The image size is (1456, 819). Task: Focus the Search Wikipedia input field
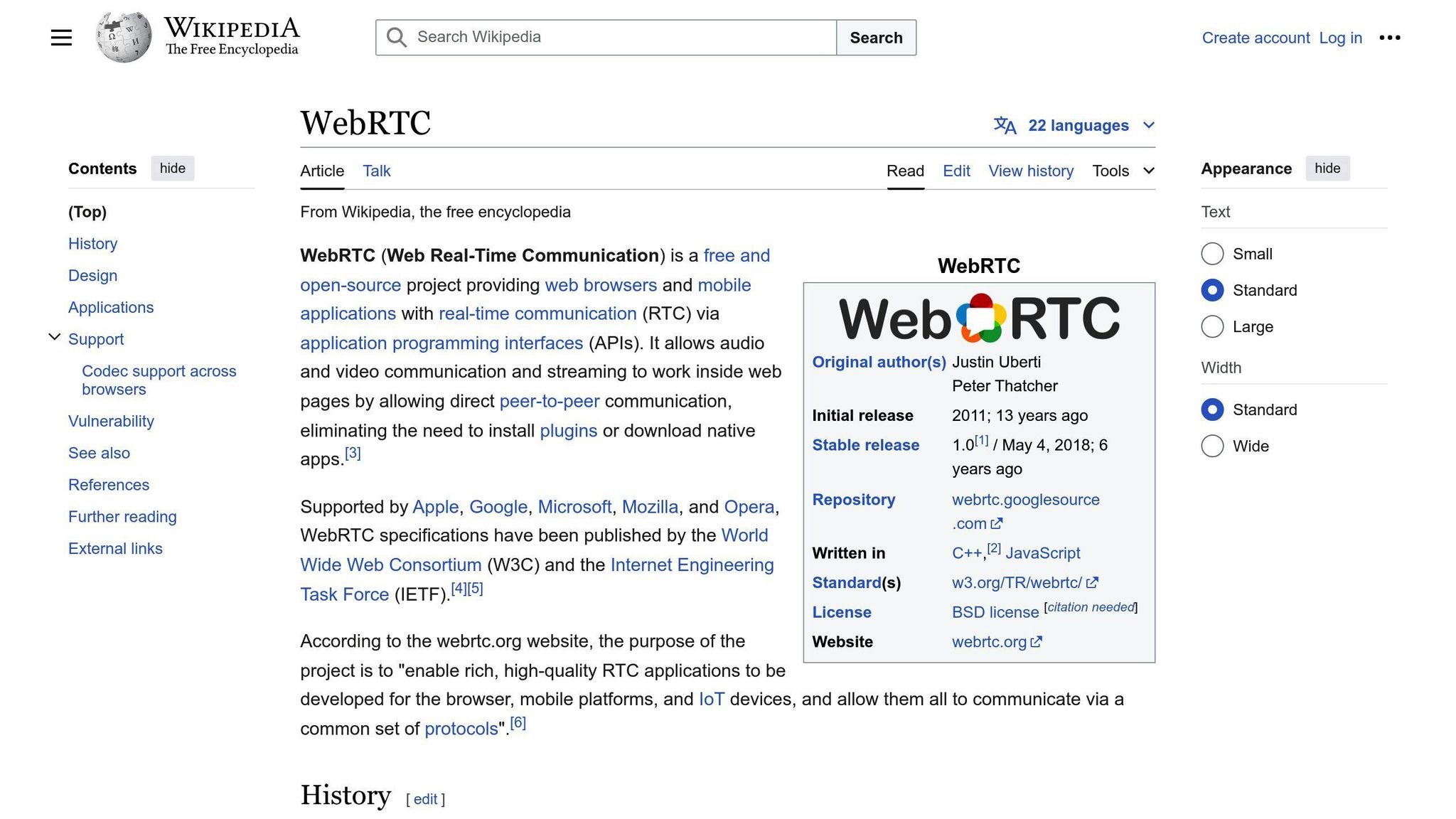pyautogui.click(x=606, y=38)
